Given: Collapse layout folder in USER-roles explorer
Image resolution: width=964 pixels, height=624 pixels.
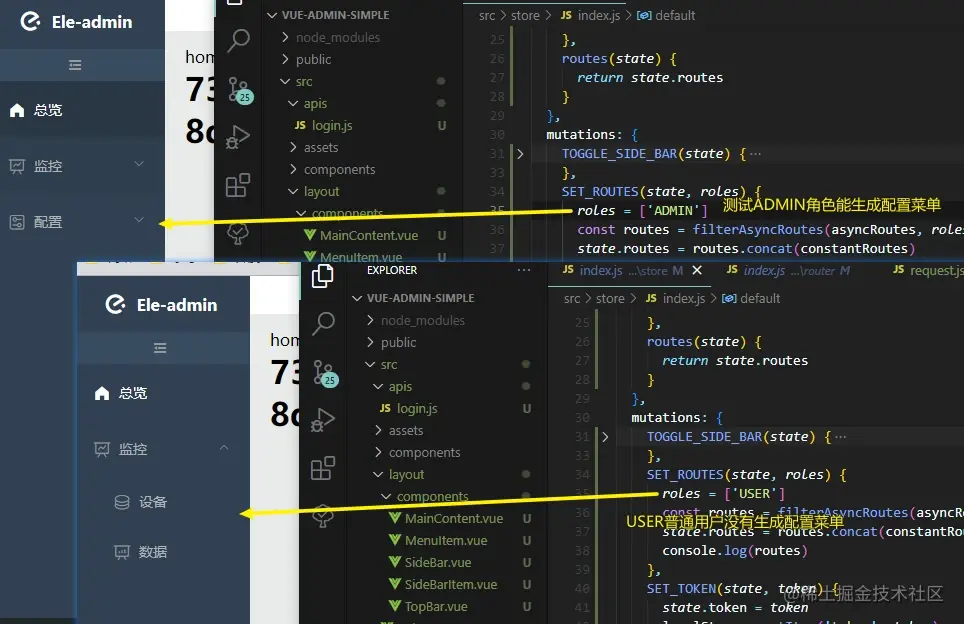Looking at the screenshot, I should pos(378,475).
